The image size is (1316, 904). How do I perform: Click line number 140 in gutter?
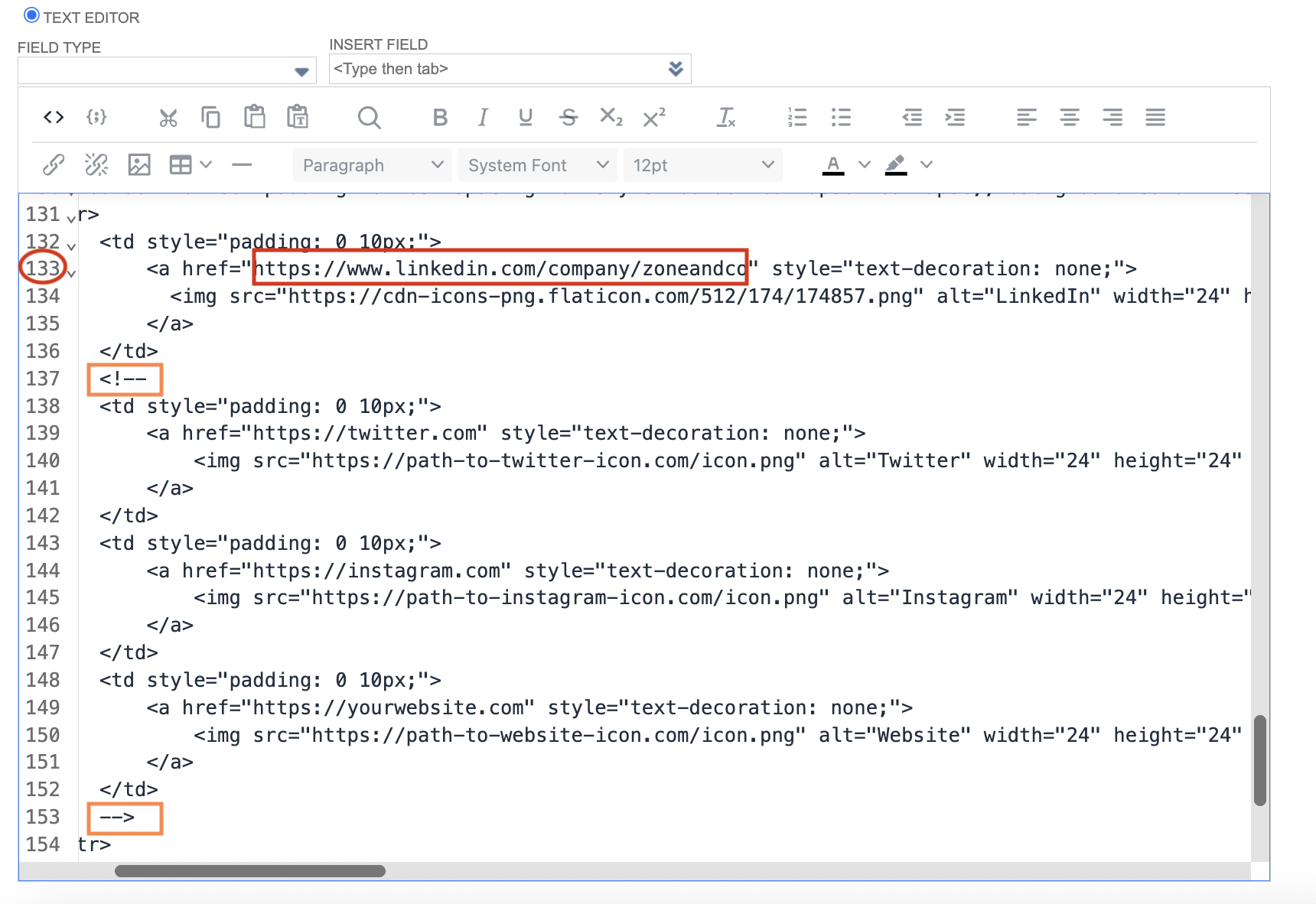[43, 461]
